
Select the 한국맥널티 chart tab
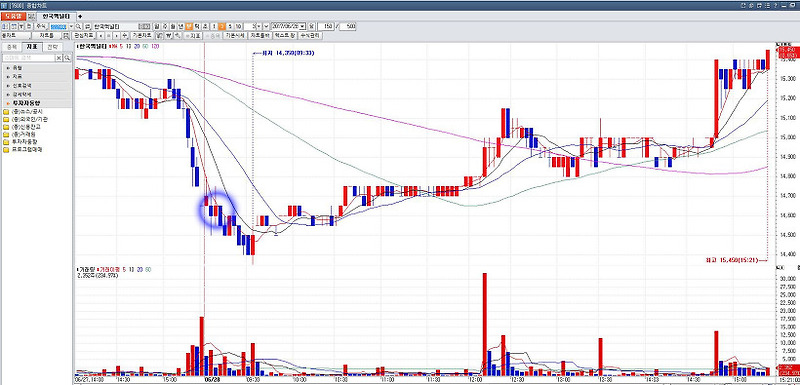56,16
